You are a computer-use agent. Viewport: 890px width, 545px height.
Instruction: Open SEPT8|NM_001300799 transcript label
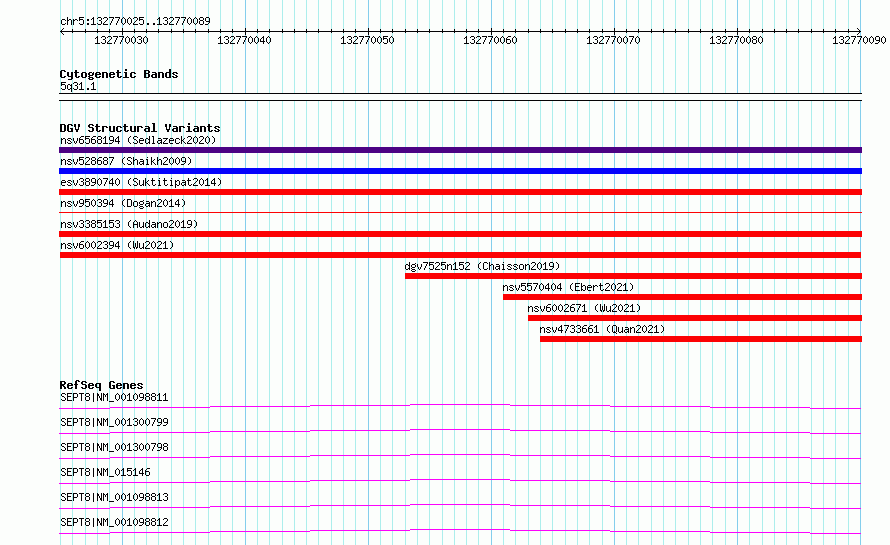click(114, 422)
